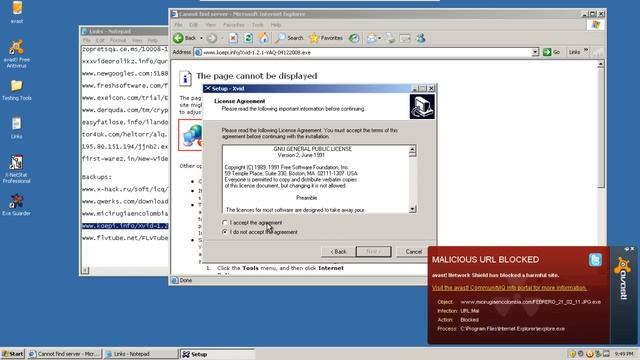Click IE page vertical scrollbar thumb
The width and height of the screenshot is (640, 360).
tap(600, 129)
